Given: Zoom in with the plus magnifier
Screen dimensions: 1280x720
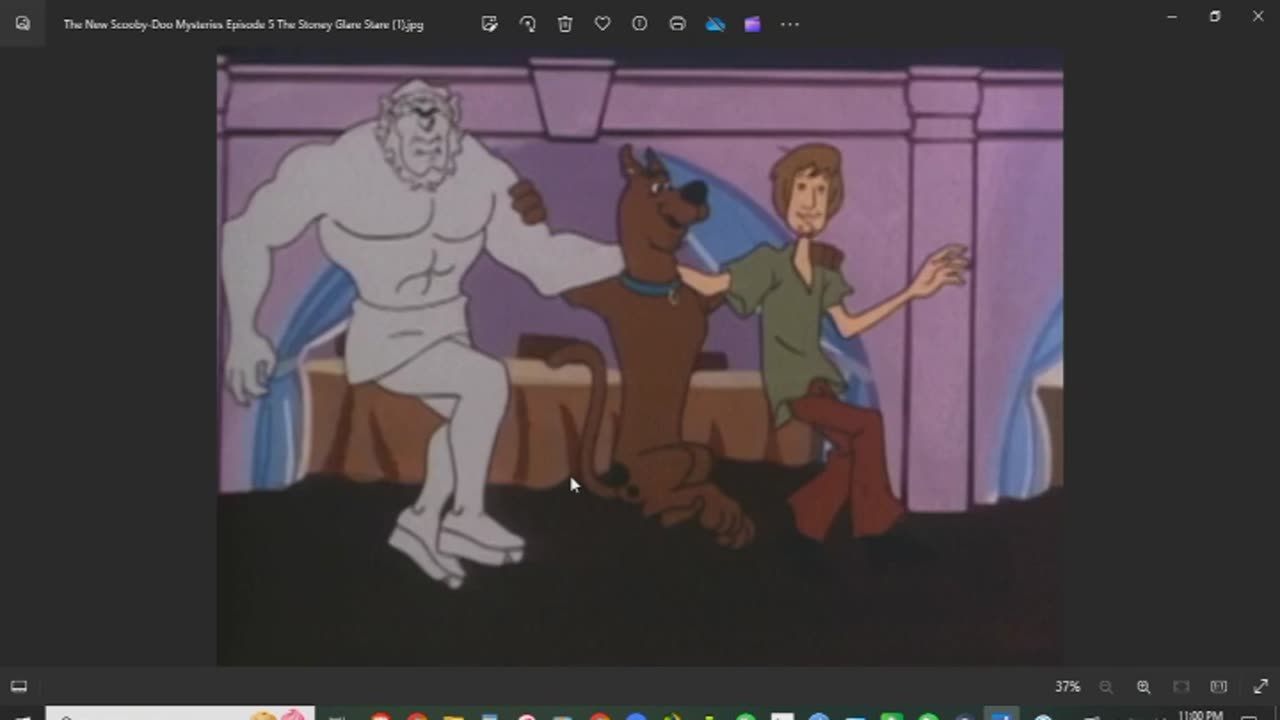Looking at the screenshot, I should coord(1143,687).
